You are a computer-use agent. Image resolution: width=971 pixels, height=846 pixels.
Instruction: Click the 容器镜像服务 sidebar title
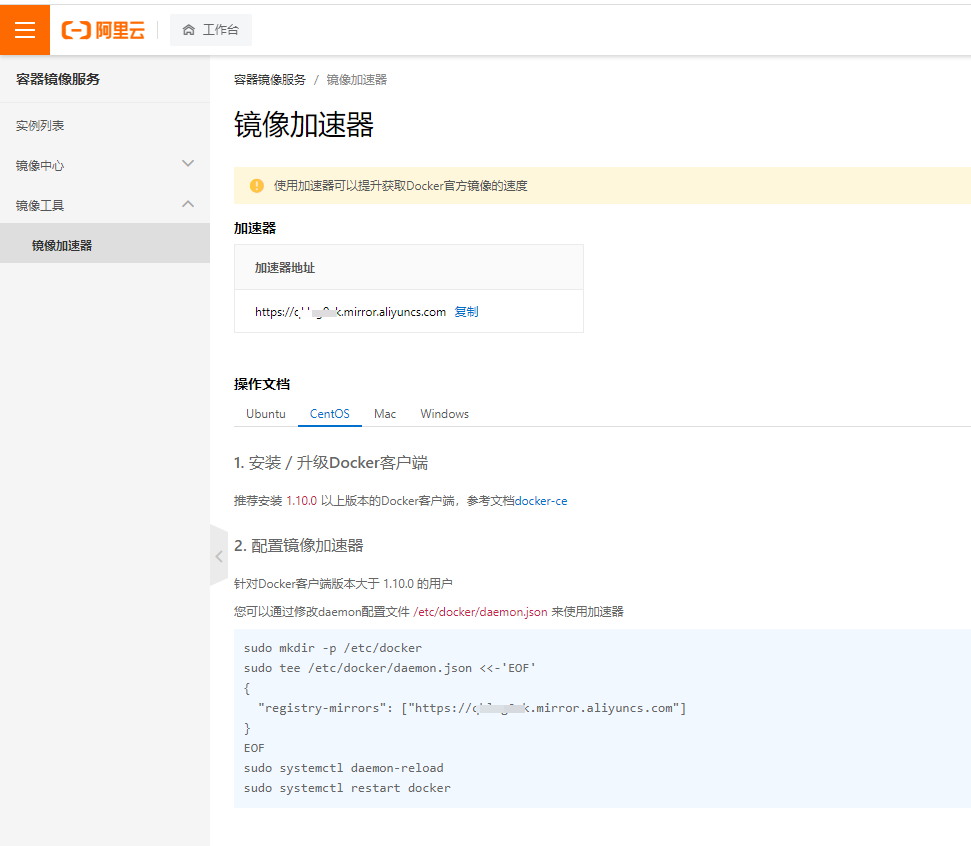coord(58,79)
